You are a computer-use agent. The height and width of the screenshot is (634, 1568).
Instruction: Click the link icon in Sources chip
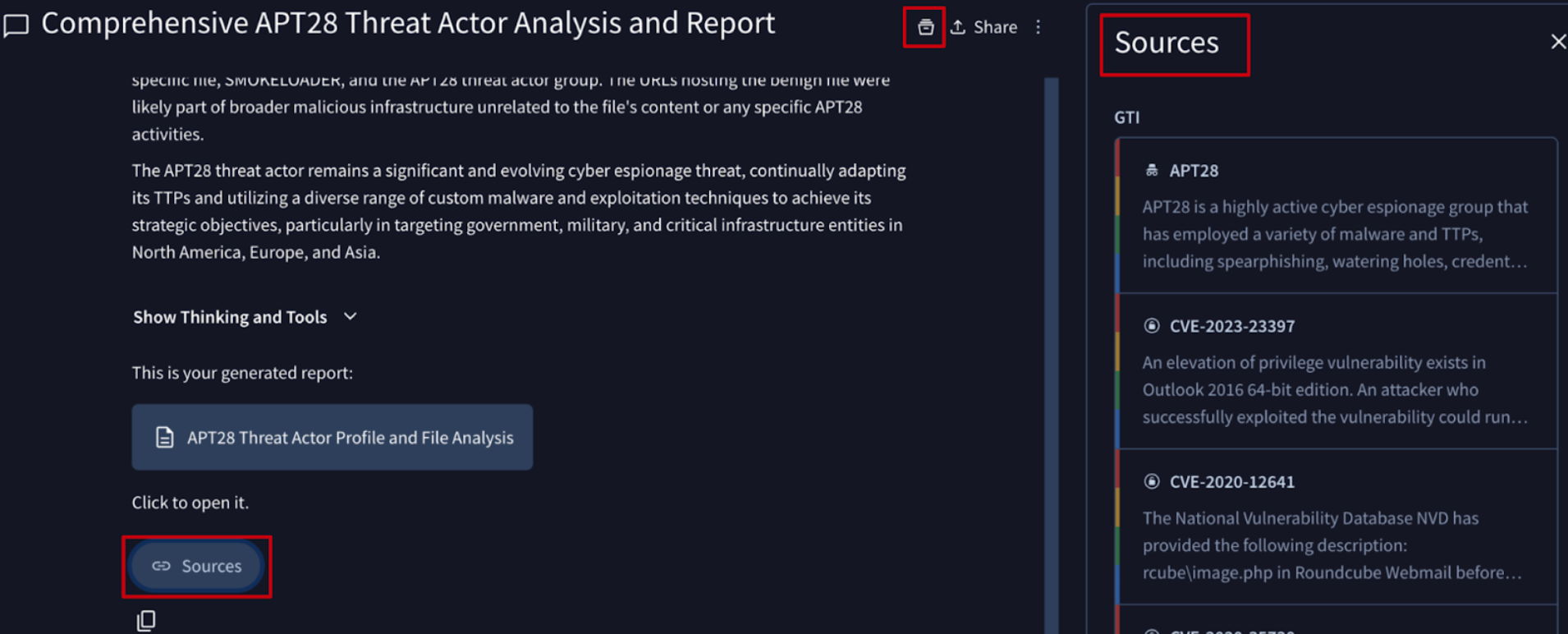[x=162, y=566]
